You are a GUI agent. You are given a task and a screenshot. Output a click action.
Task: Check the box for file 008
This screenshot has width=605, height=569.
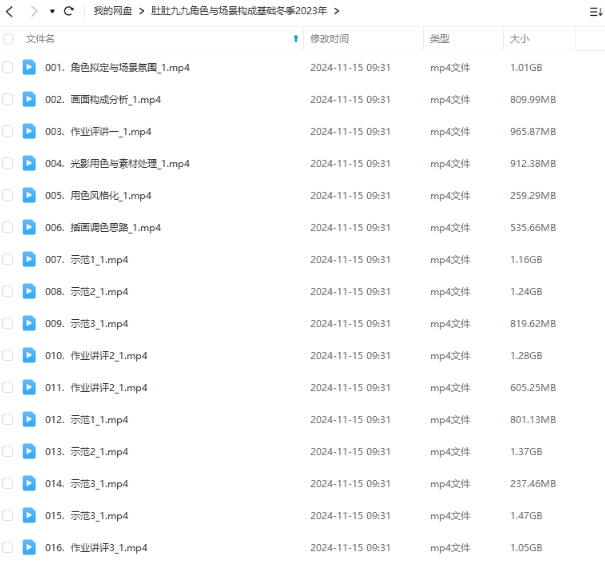coord(8,291)
